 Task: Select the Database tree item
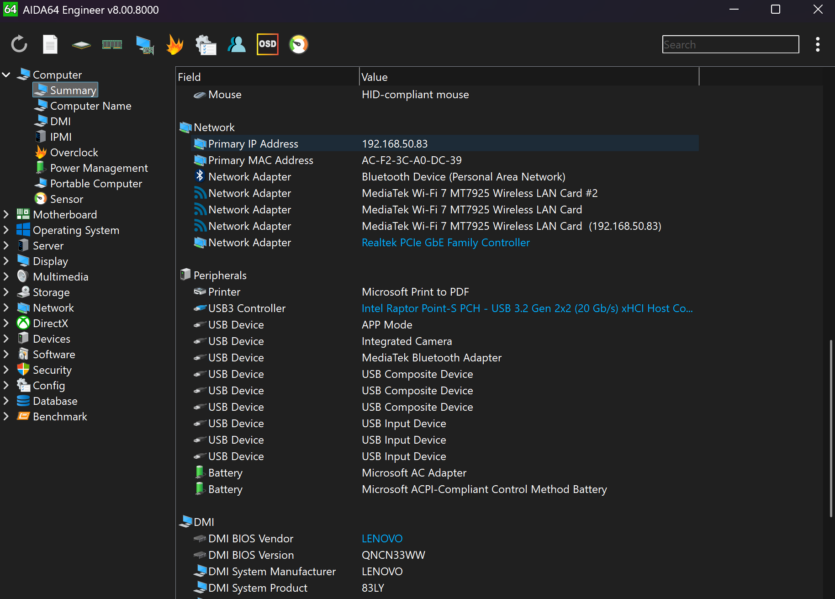pos(47,401)
